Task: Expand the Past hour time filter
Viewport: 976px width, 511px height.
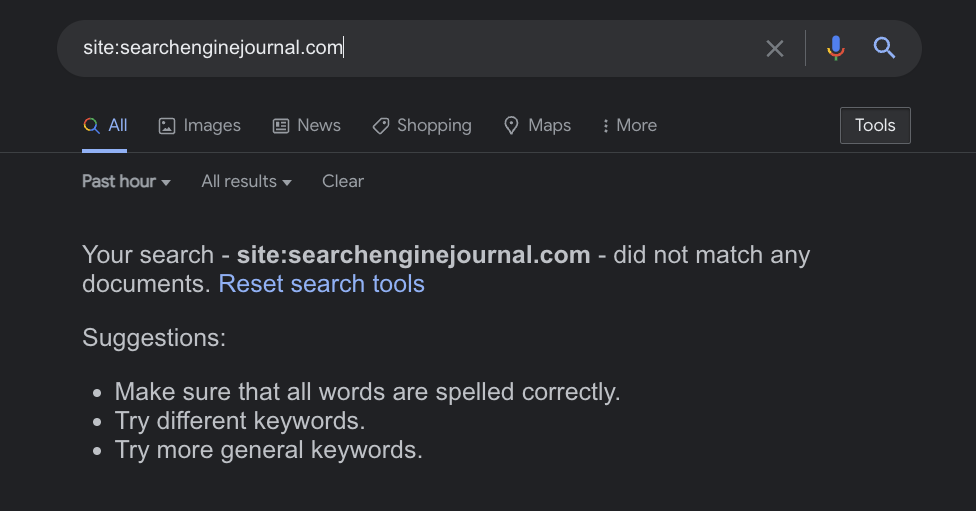Action: pyautogui.click(x=126, y=181)
